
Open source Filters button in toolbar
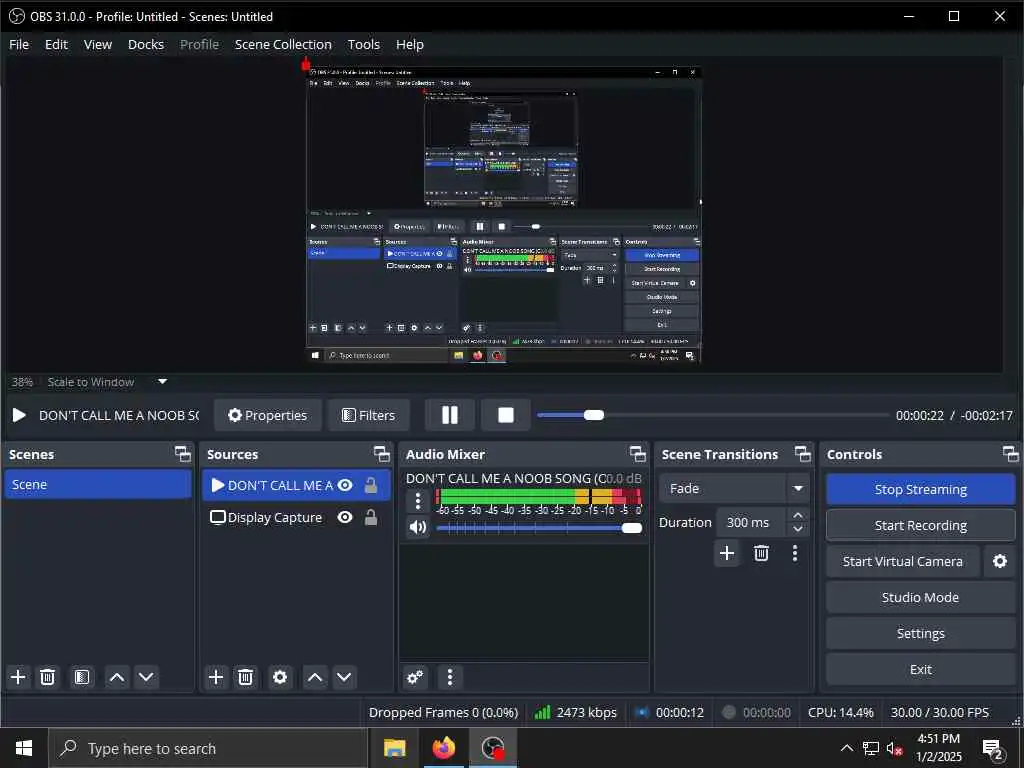tap(369, 415)
